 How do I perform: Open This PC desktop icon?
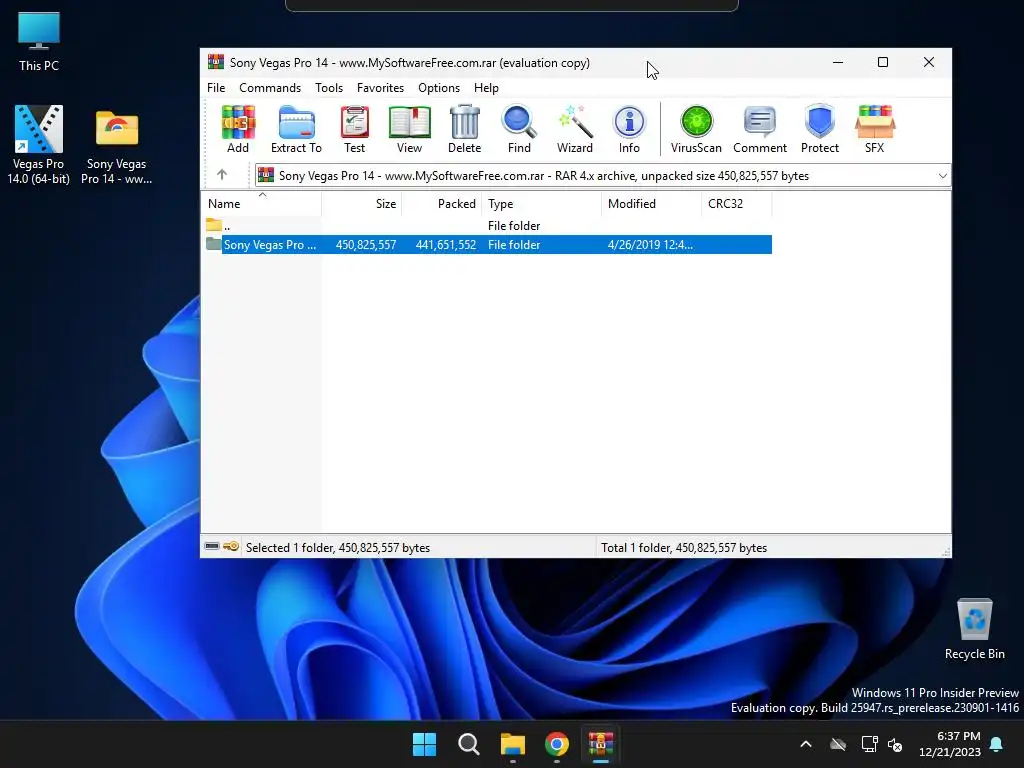39,41
